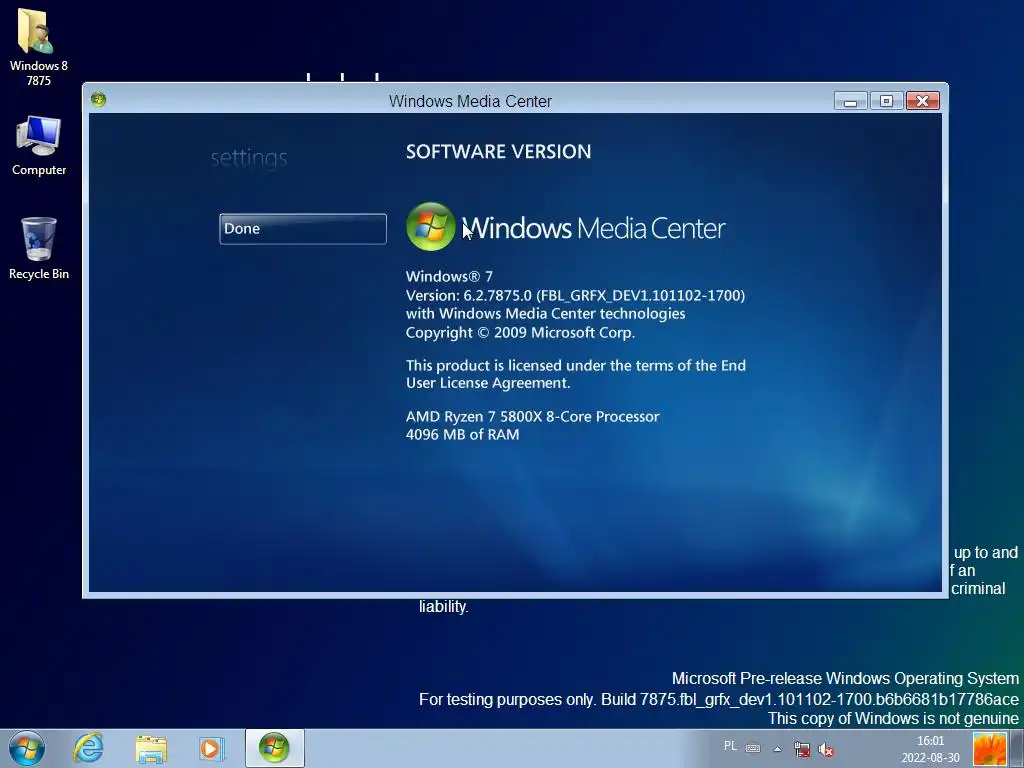The width and height of the screenshot is (1024, 768).
Task: Open the clock showing 16:01
Action: (x=931, y=741)
